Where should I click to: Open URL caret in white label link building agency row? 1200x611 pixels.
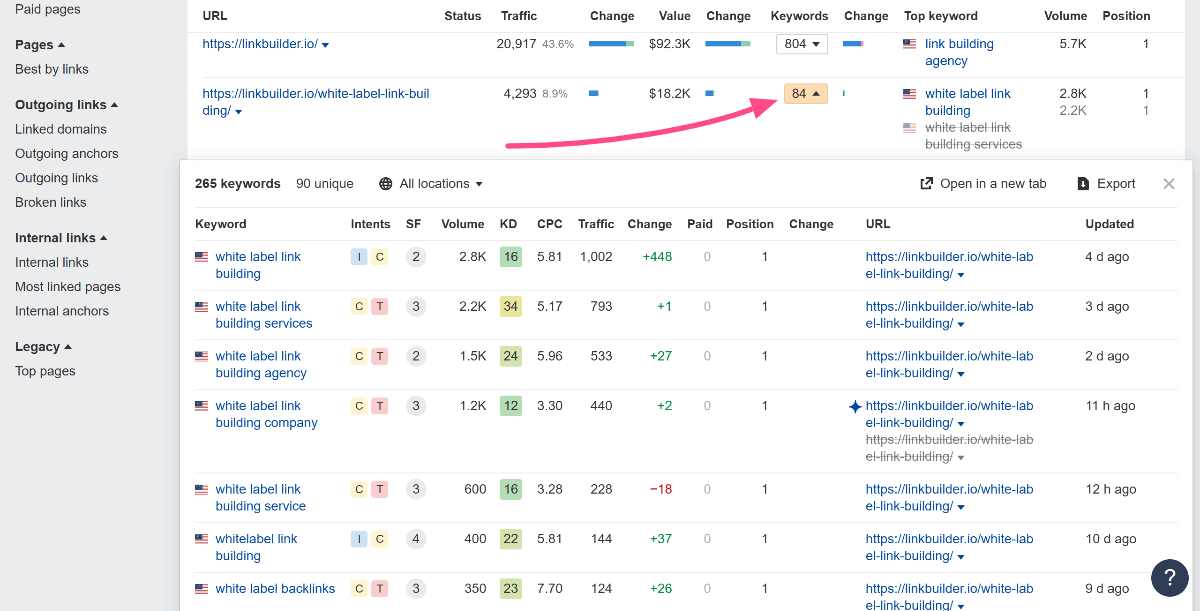[x=961, y=374]
